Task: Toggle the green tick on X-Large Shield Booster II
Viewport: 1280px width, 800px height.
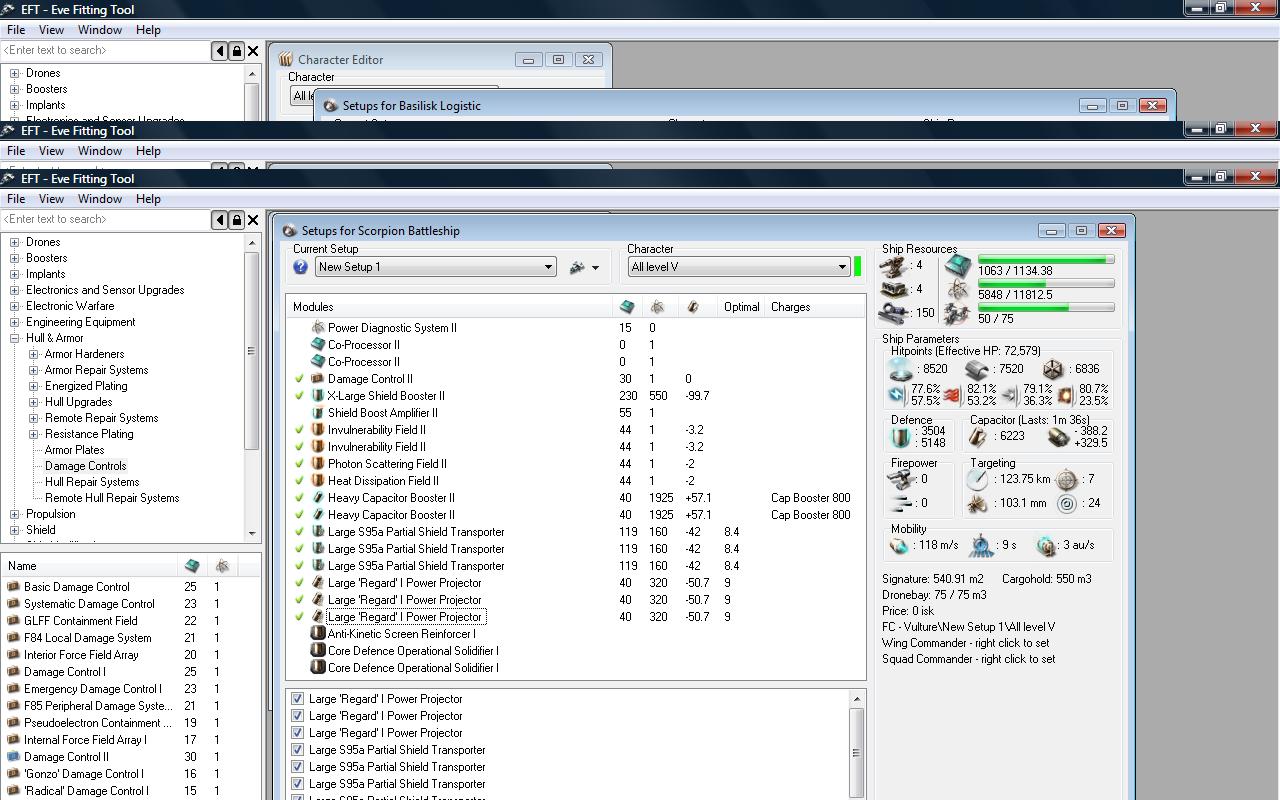Action: (299, 396)
